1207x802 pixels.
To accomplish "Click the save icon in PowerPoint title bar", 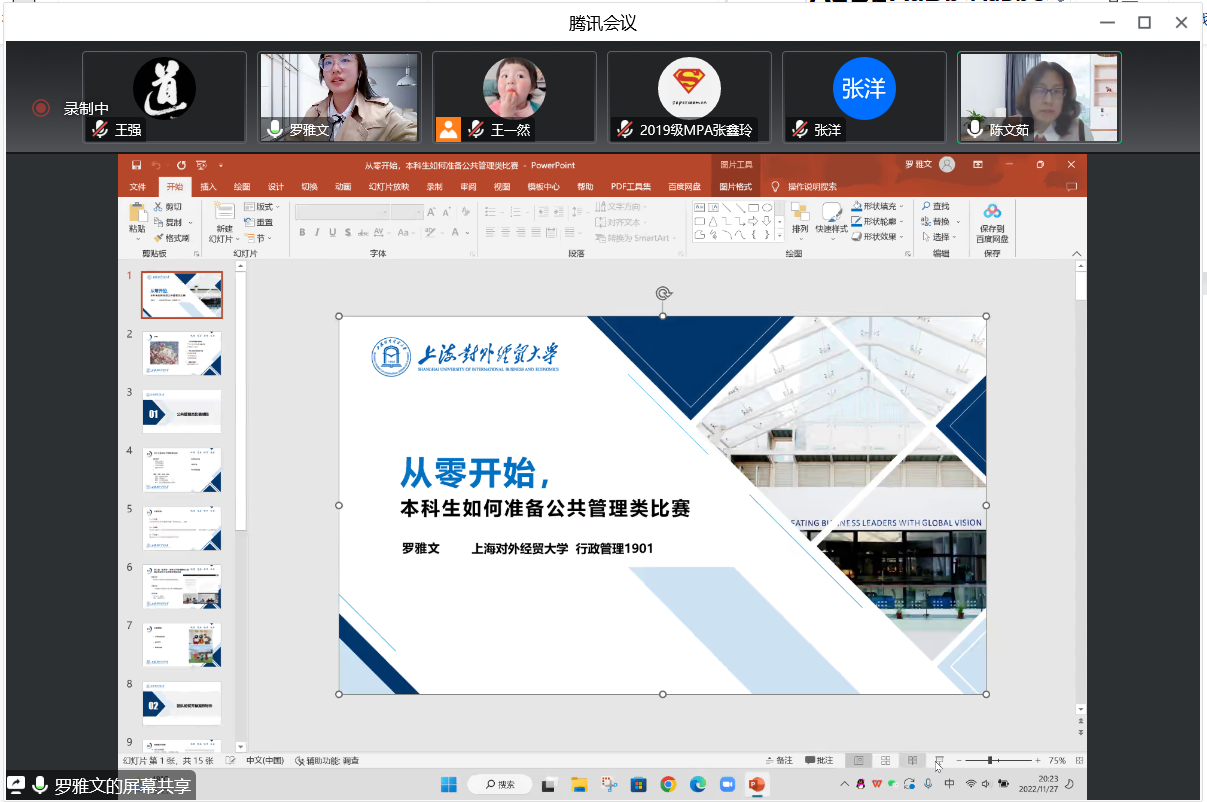I will [136, 165].
